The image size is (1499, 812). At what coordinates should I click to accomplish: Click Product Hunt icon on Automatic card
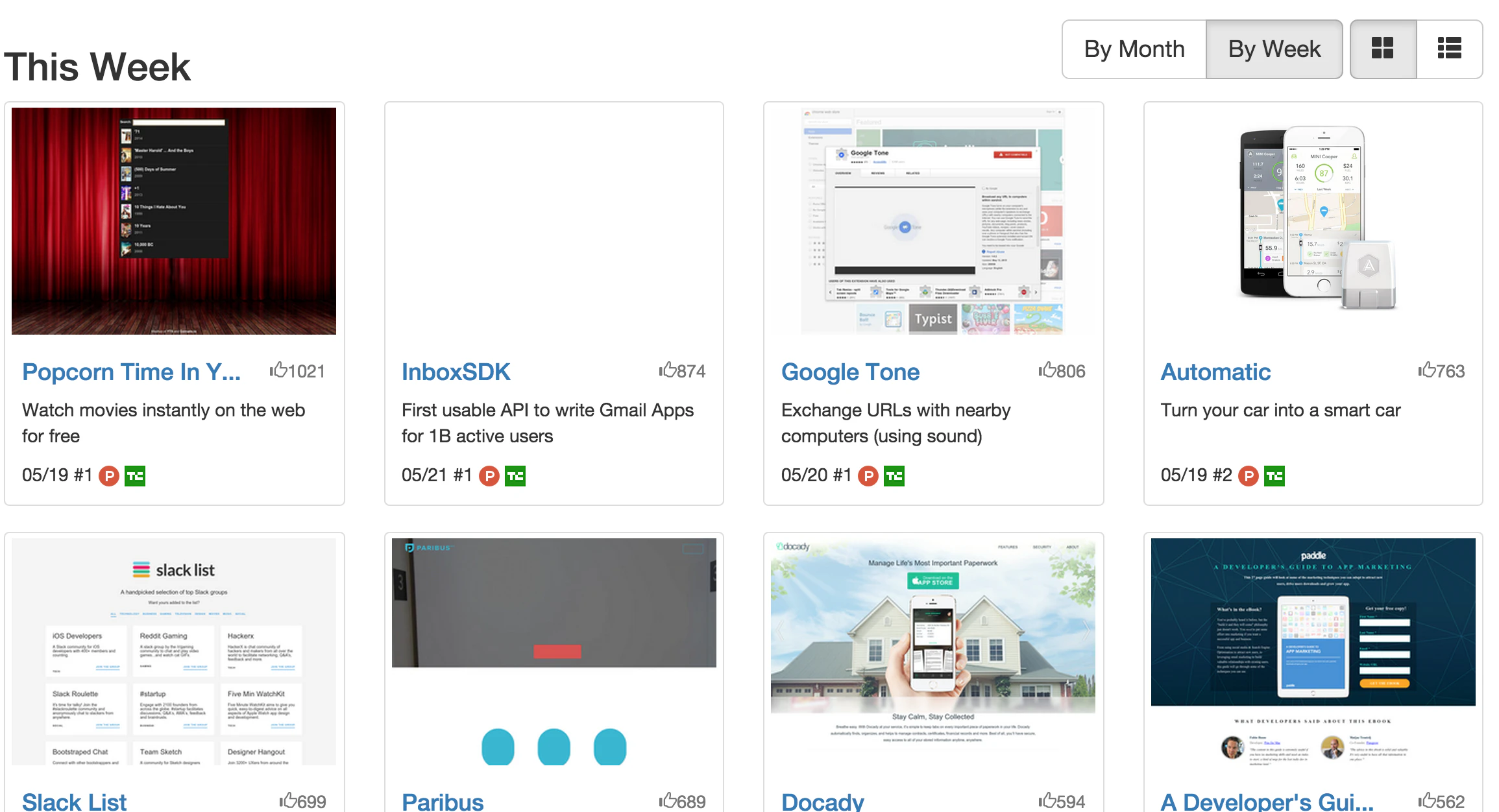click(1249, 476)
